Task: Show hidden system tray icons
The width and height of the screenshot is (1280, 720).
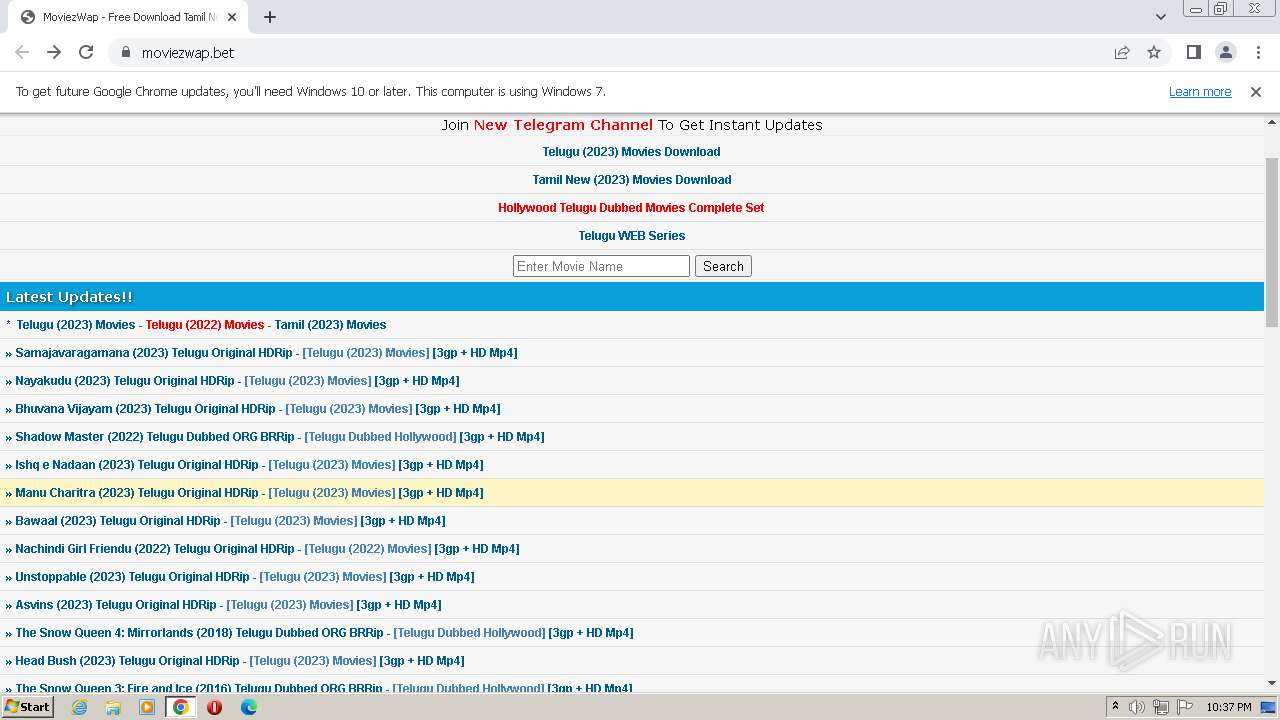Action: coord(1115,707)
